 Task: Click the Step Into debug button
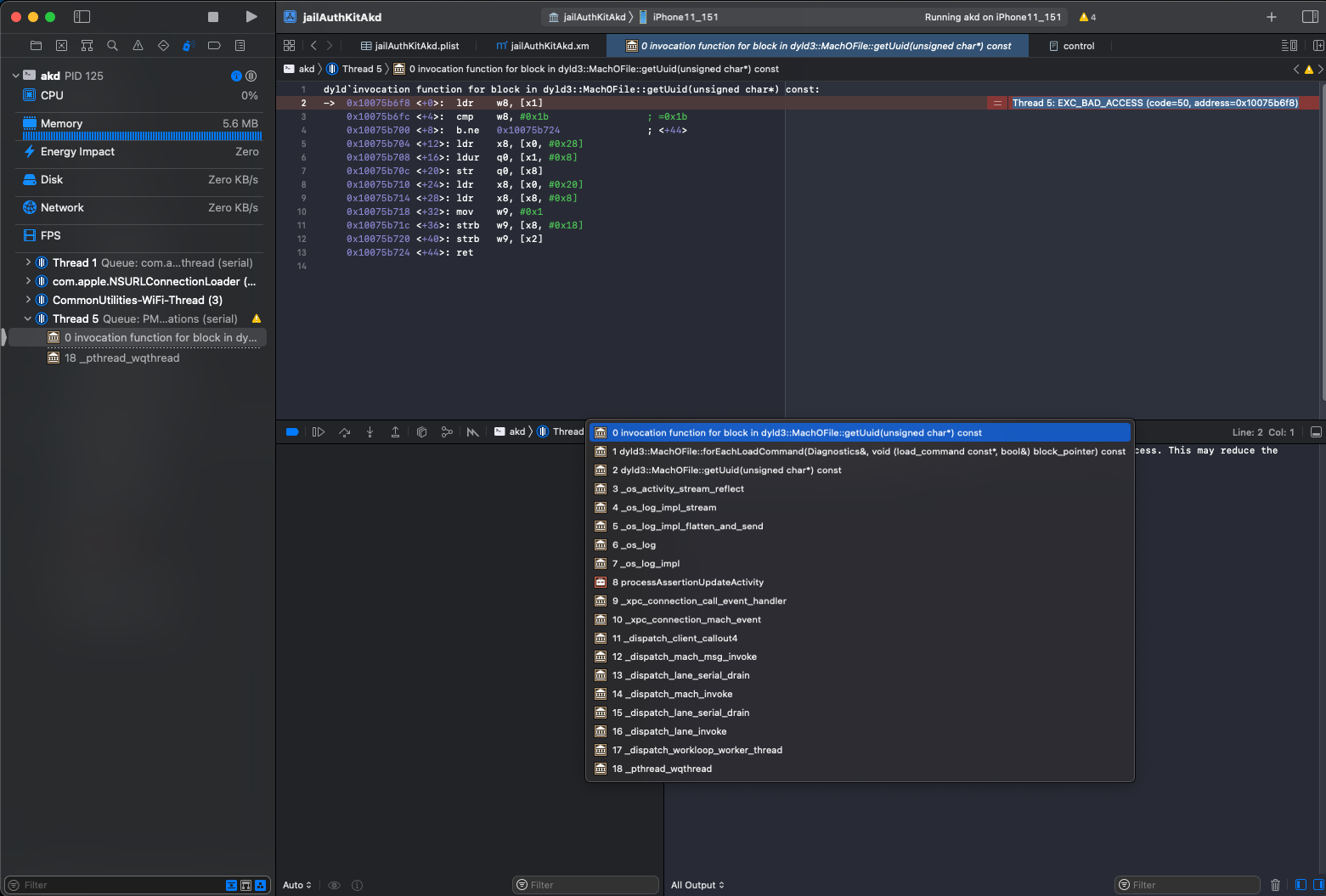click(370, 432)
